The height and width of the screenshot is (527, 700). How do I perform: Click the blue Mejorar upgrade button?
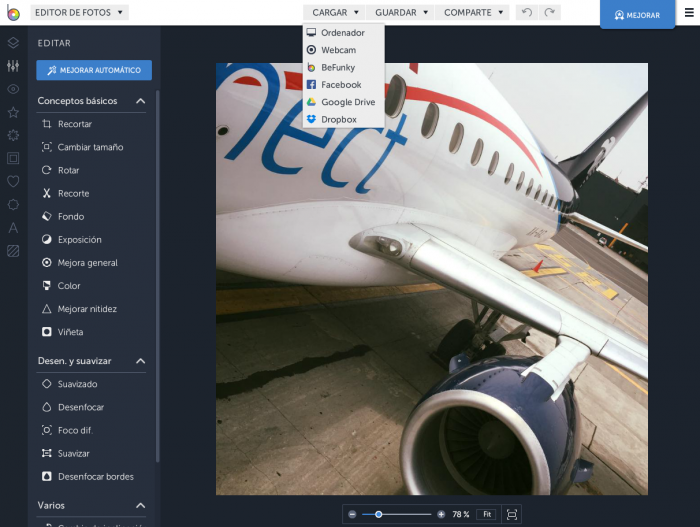point(636,15)
